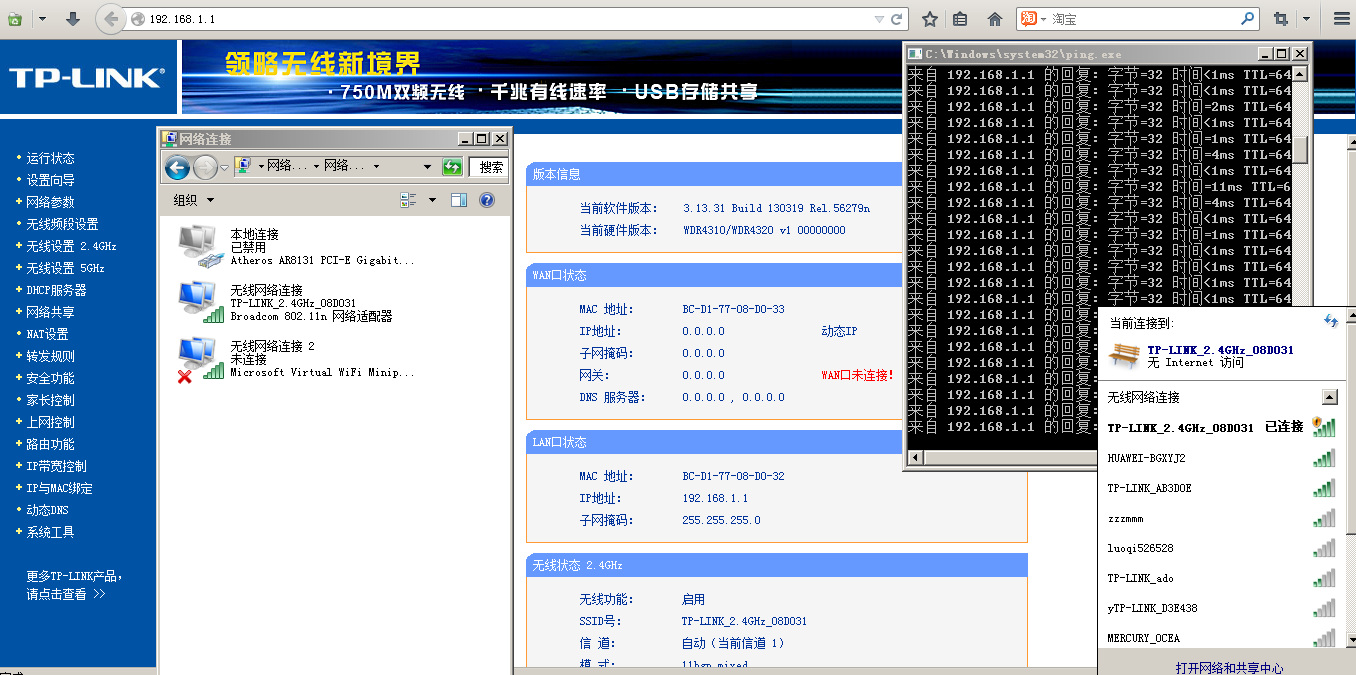
Task: Expand 无线设置 2.4GHz in sidebar
Action: 71,246
